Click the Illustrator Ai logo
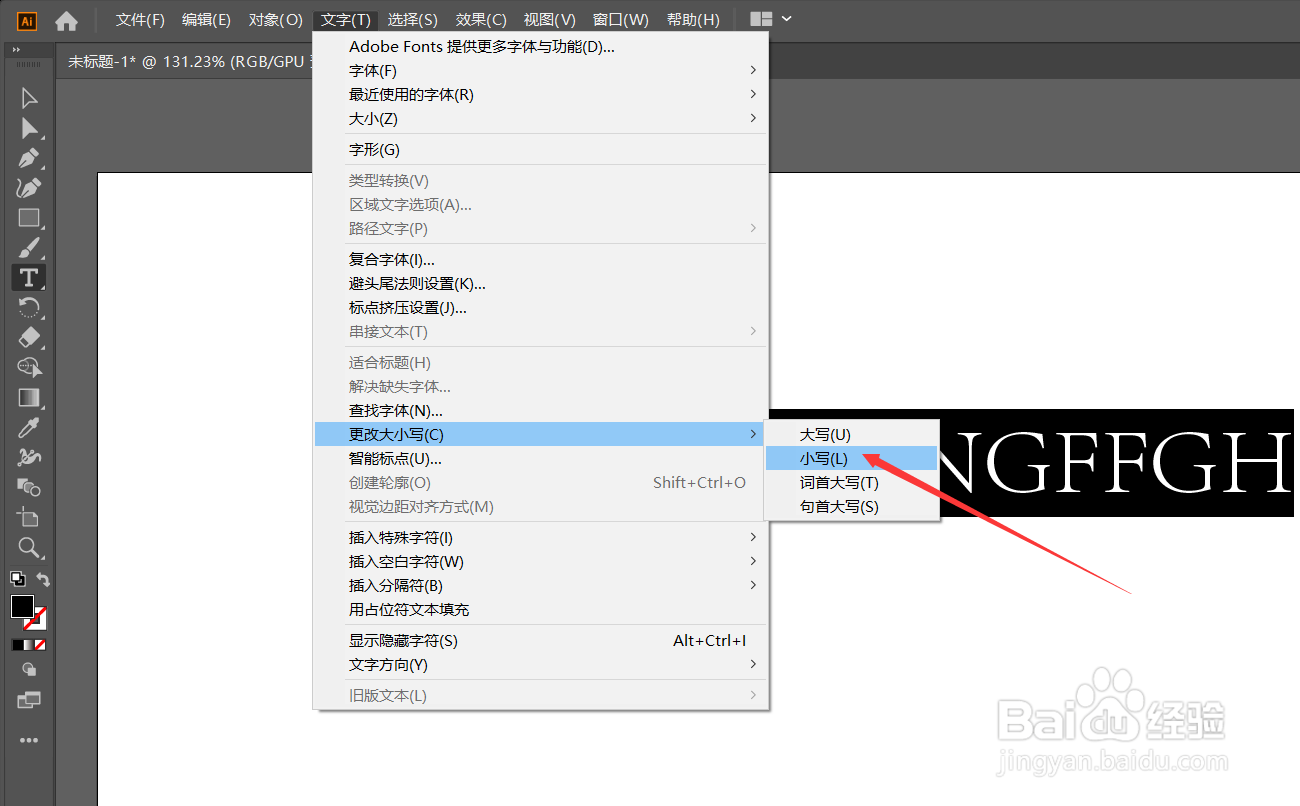This screenshot has height=806, width=1300. pyautogui.click(x=27, y=20)
